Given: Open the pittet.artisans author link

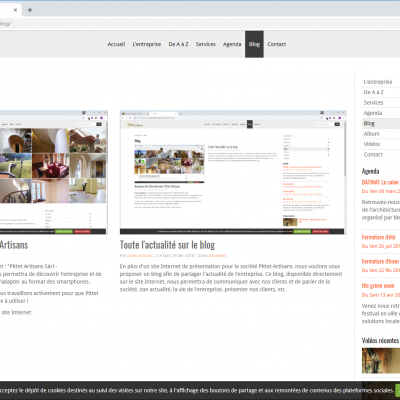Looking at the screenshot, I should click(x=140, y=256).
